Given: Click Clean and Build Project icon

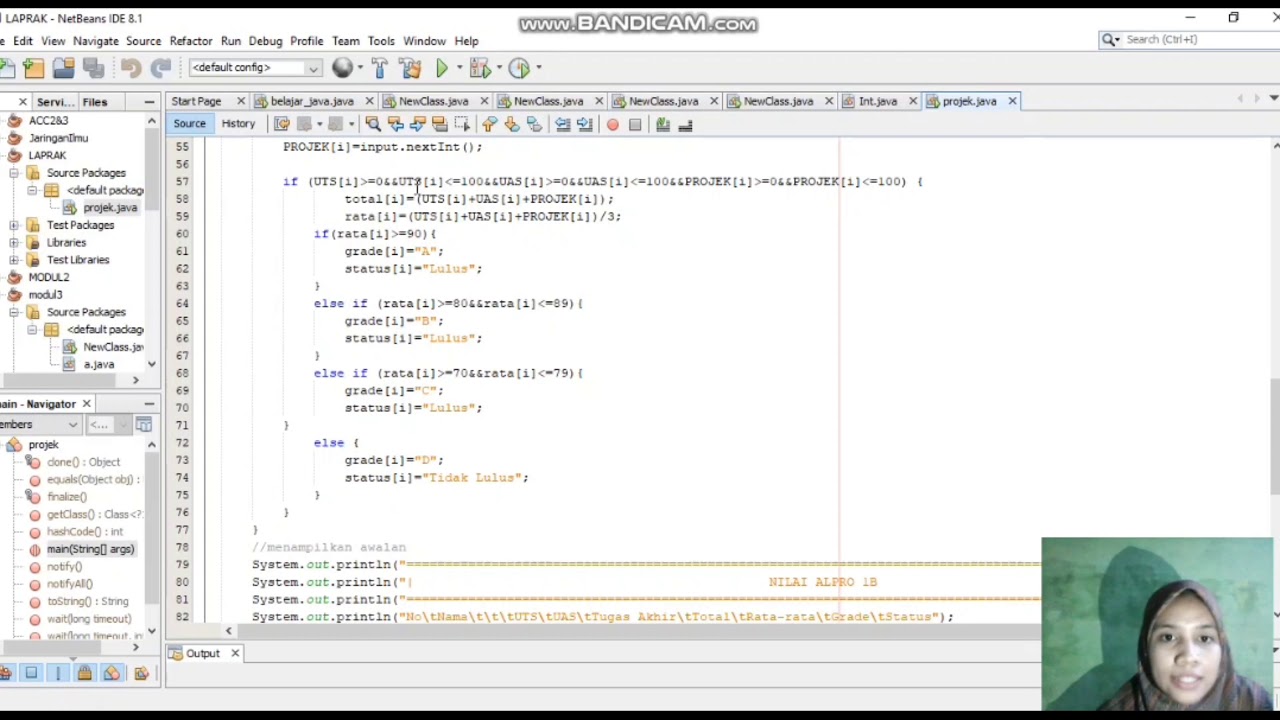Looking at the screenshot, I should tap(410, 68).
